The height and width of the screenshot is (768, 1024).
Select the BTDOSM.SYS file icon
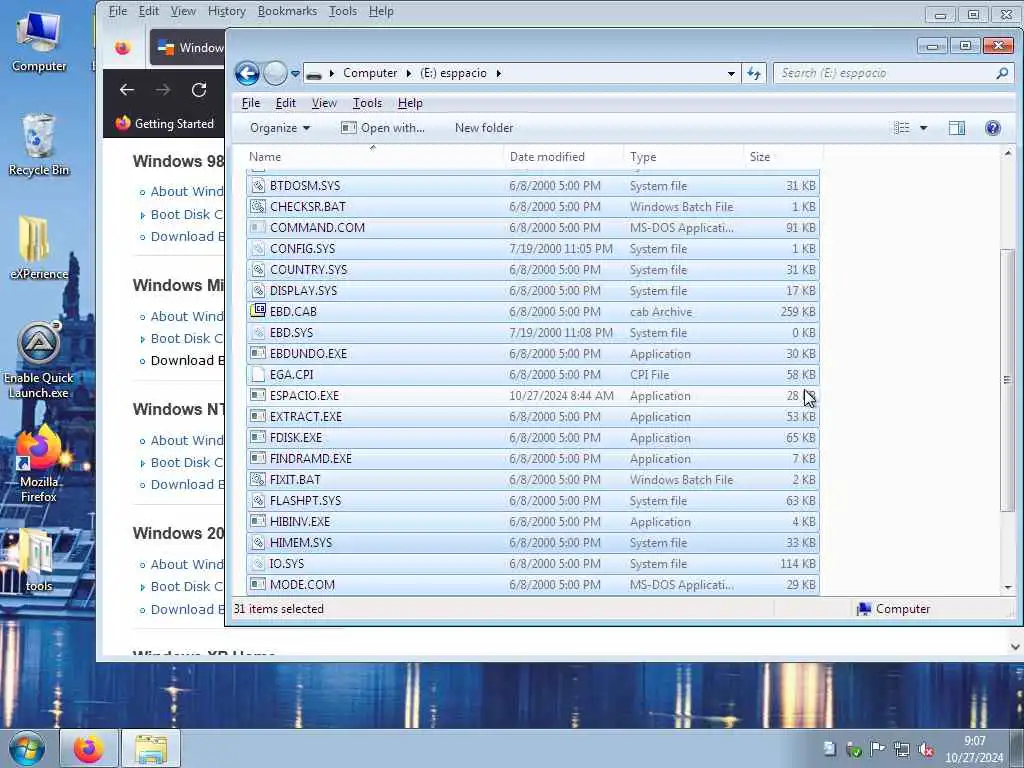tap(258, 186)
